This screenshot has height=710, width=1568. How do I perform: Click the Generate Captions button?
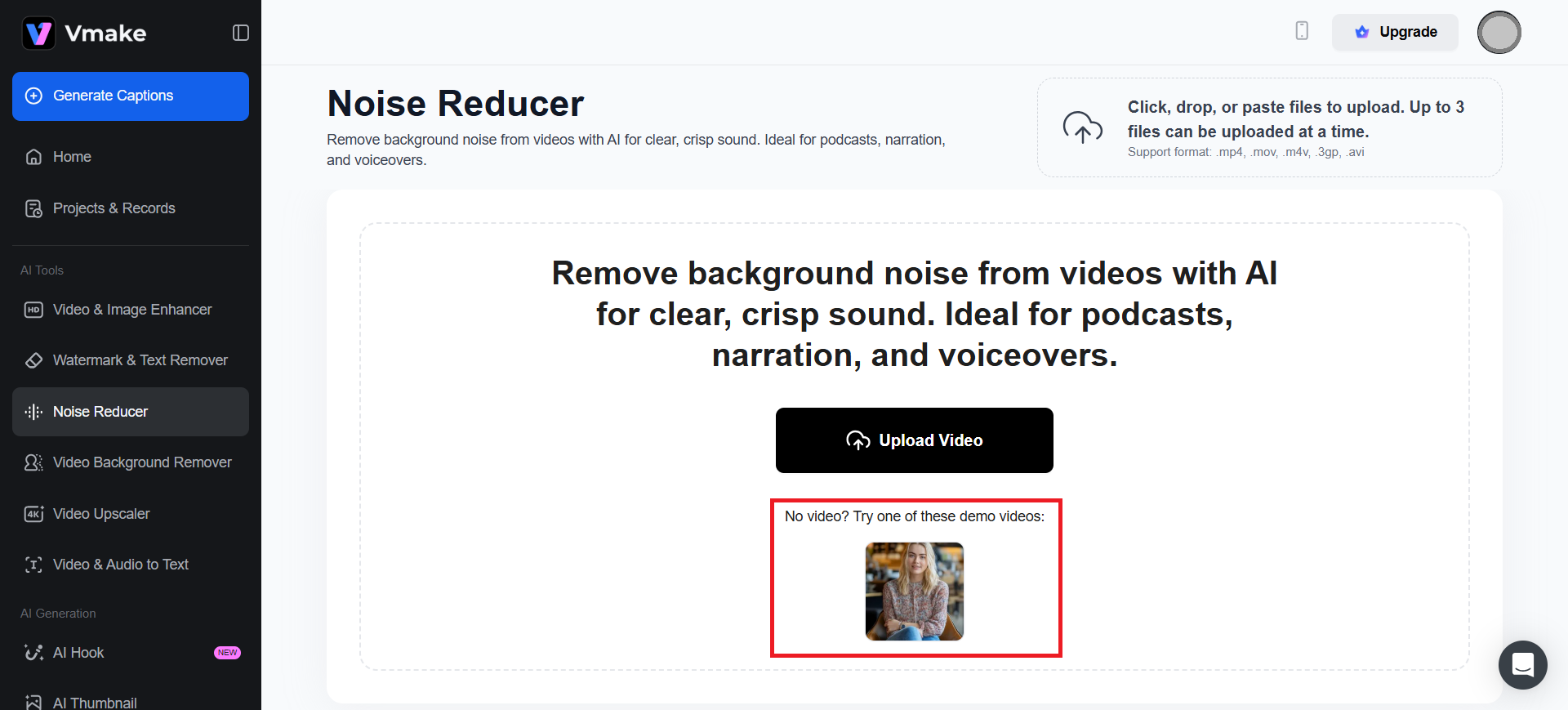131,96
